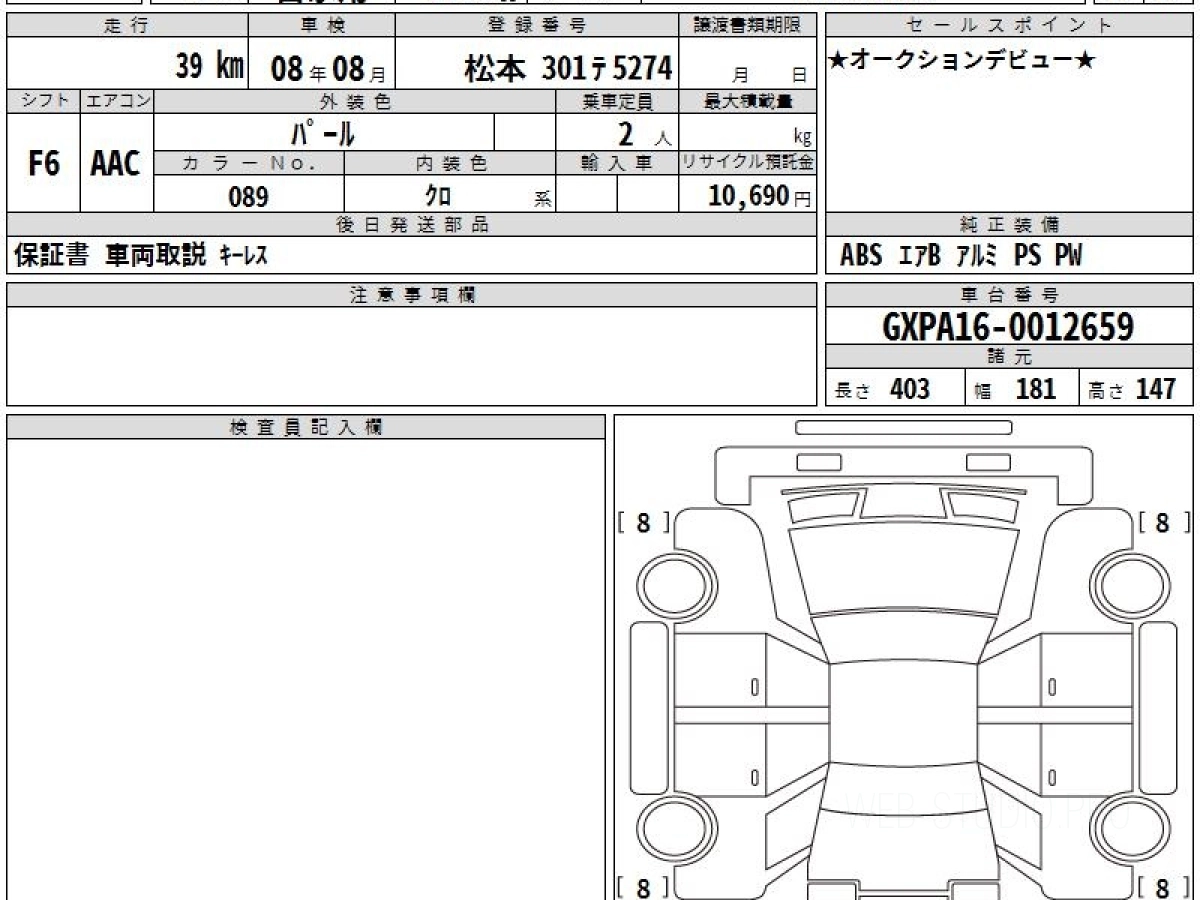
Task: Click the 後日発送部品 header
Action: coord(411,225)
